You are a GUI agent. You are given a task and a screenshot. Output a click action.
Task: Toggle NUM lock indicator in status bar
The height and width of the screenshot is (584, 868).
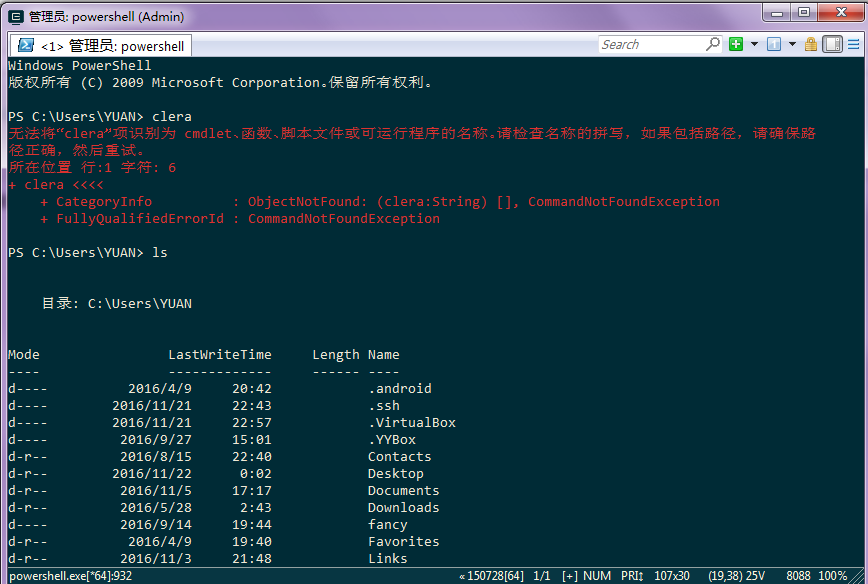click(x=597, y=576)
